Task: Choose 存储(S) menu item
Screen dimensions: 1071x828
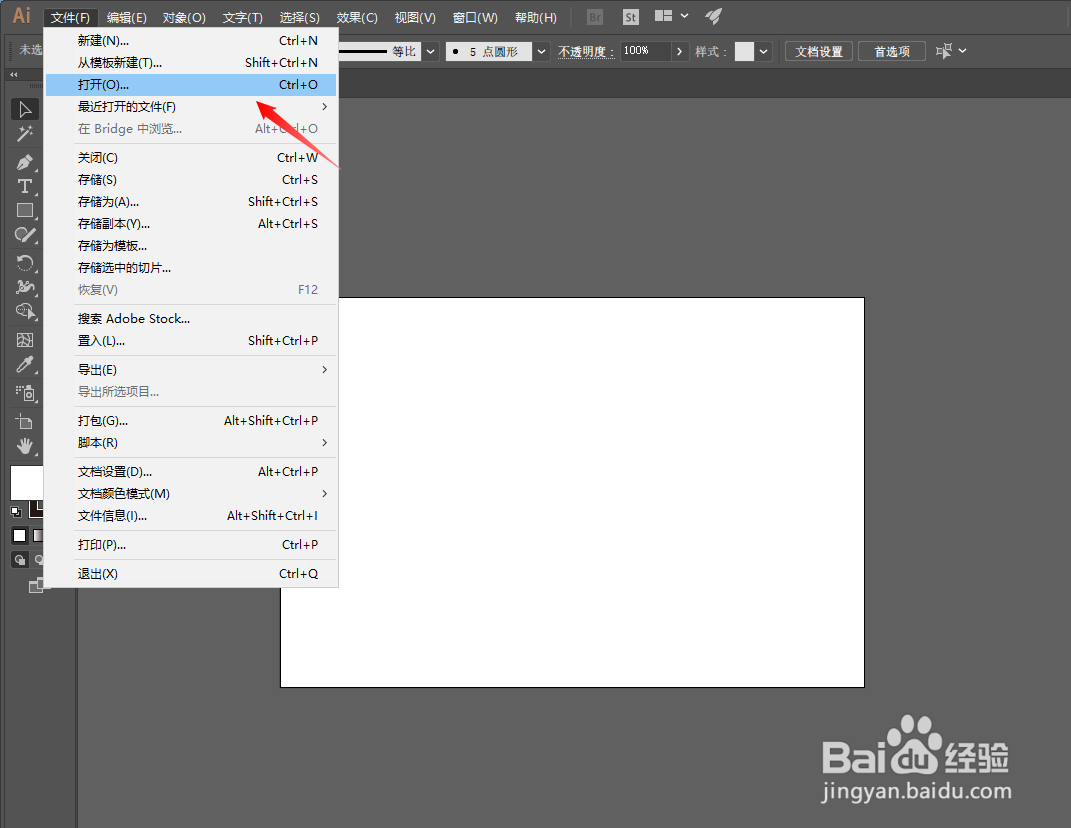Action: (x=191, y=180)
